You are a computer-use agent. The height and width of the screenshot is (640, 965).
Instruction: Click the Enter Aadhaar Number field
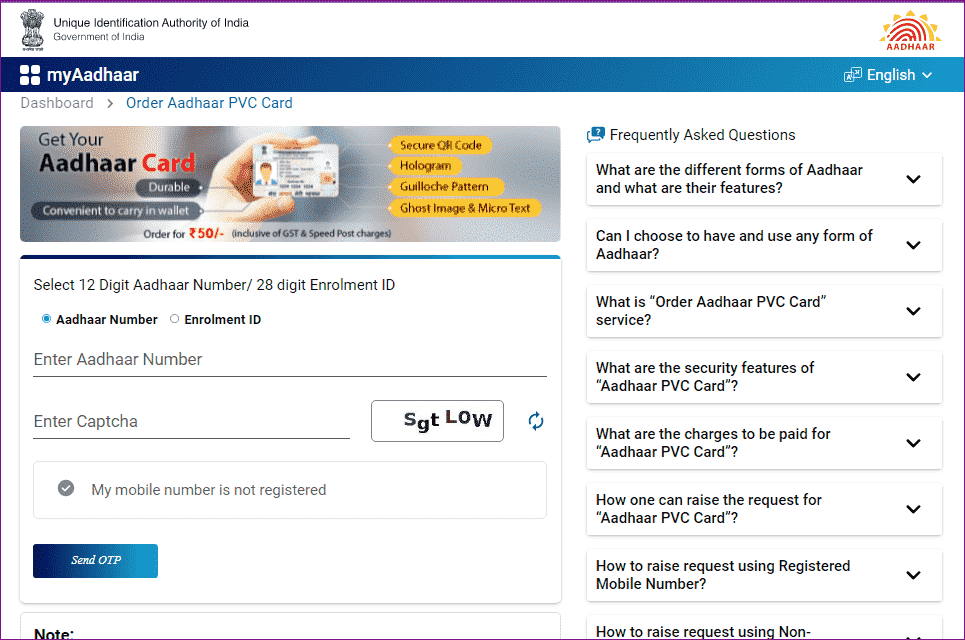click(289, 360)
